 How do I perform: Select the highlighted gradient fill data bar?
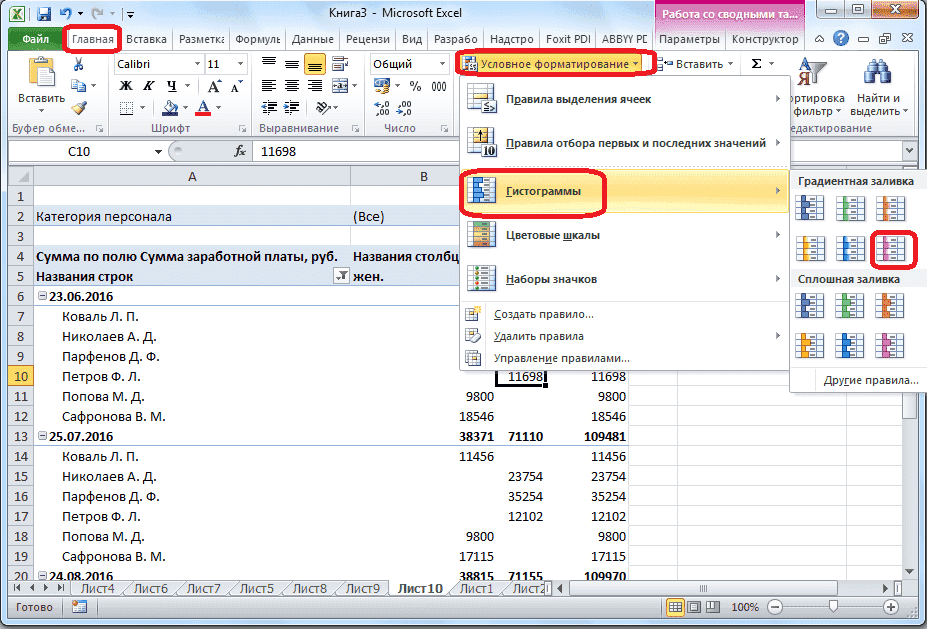[893, 249]
